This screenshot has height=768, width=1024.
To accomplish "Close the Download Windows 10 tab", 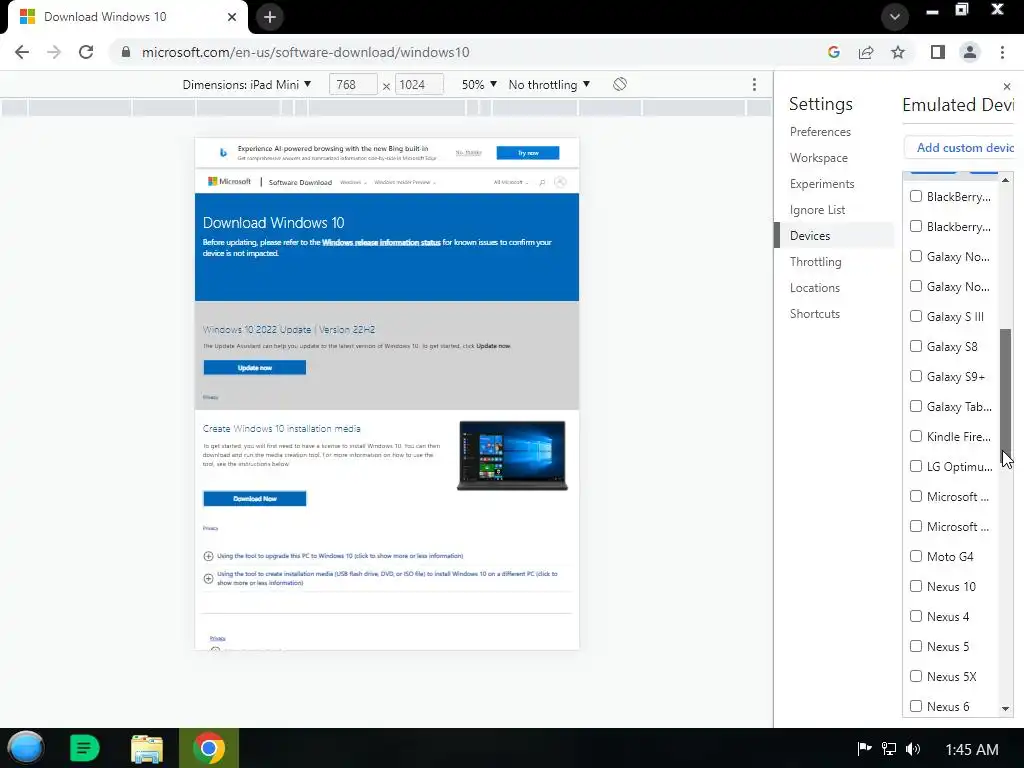I will pos(232,17).
